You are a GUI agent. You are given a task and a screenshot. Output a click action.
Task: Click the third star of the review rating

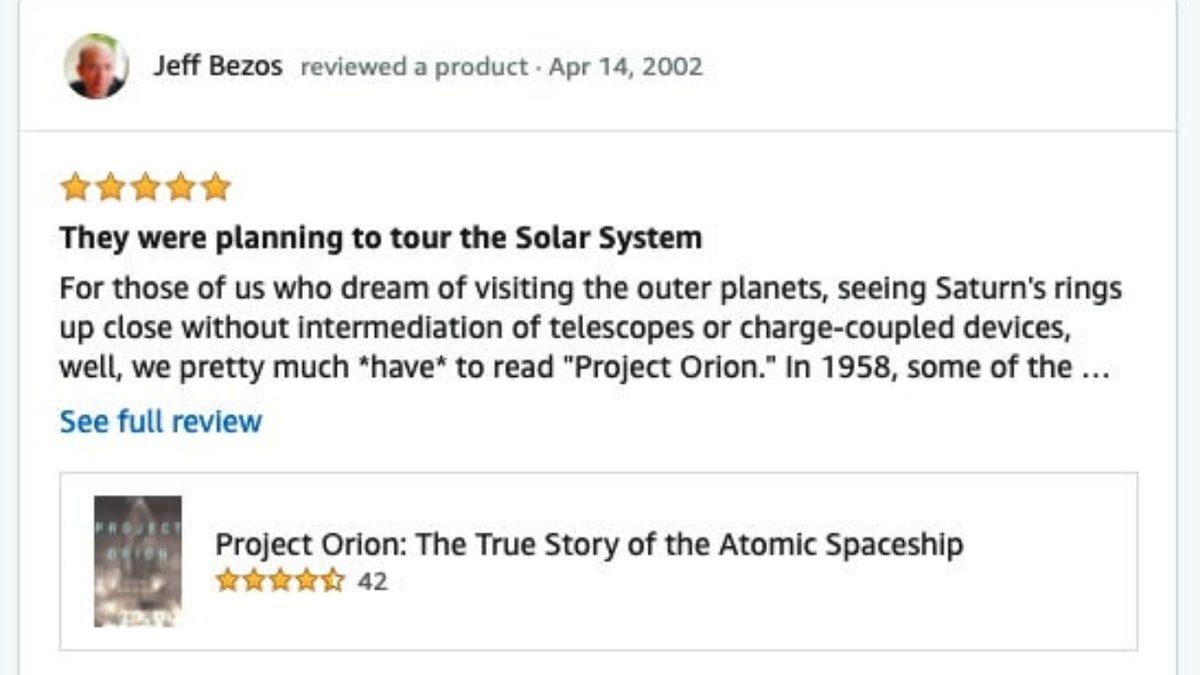point(145,187)
